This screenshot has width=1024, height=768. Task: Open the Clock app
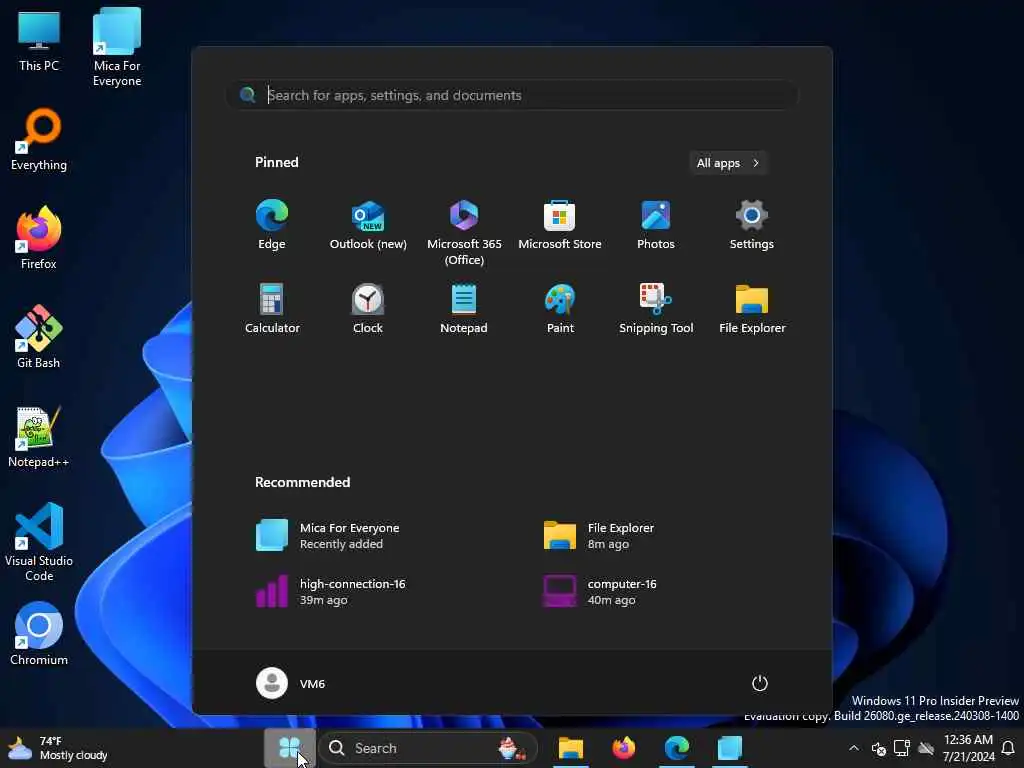368,308
